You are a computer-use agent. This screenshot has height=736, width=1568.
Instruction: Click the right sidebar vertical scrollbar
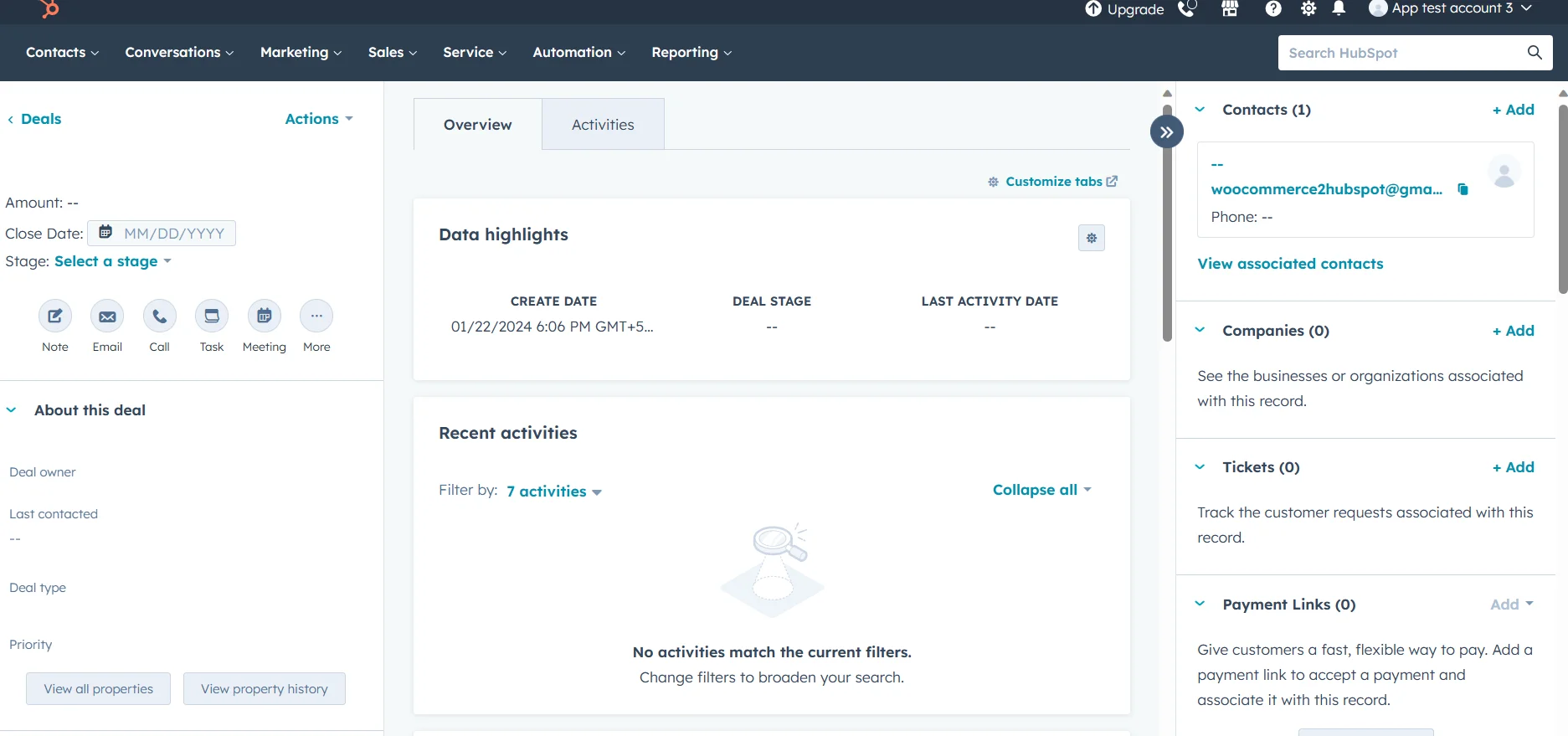[1563, 198]
